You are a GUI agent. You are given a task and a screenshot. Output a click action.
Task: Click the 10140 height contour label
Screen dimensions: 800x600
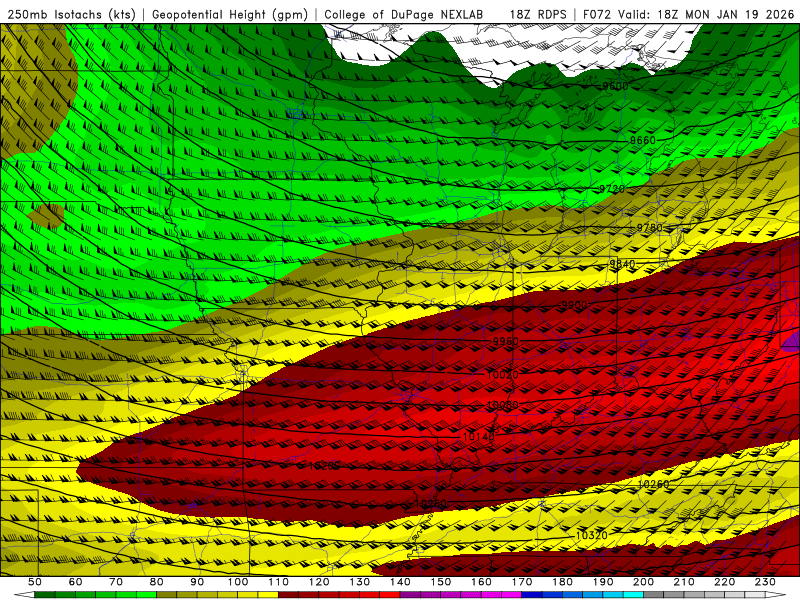click(x=479, y=437)
